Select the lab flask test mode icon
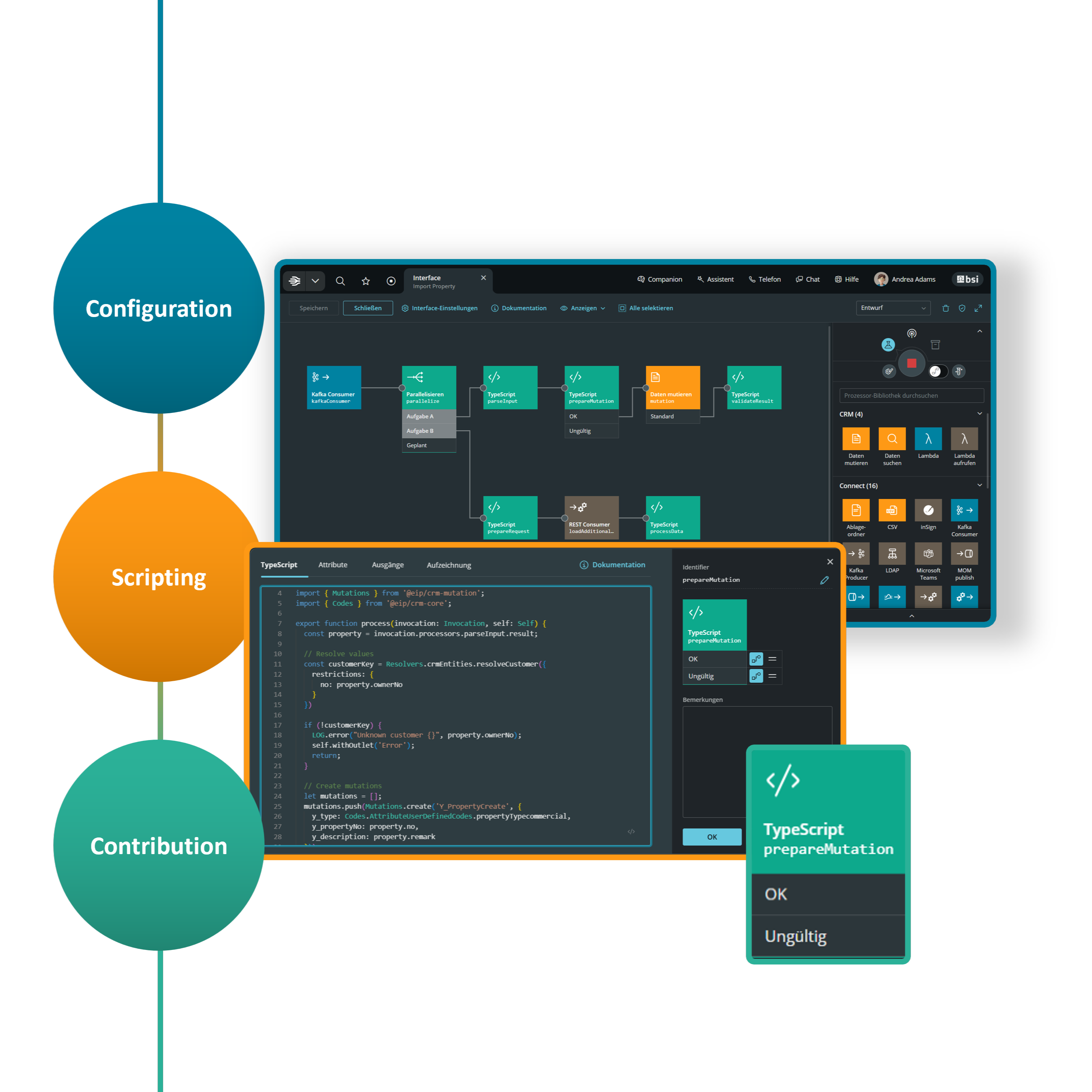Viewport: 1092px width, 1092px height. tap(888, 344)
